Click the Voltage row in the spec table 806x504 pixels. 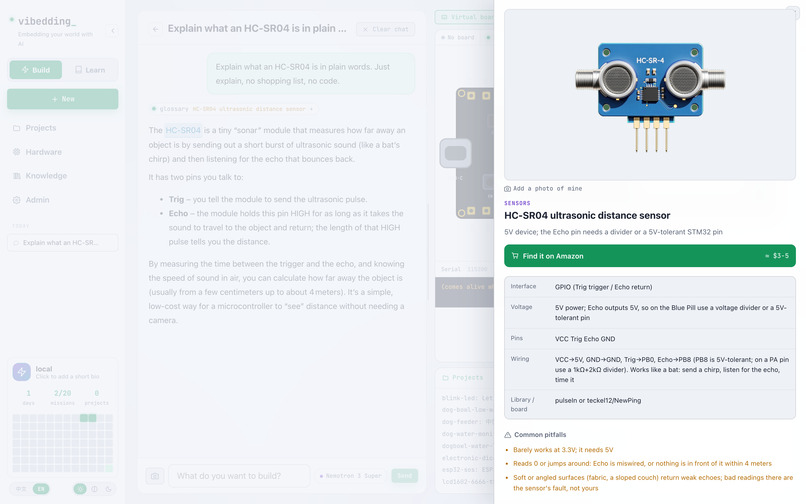650,313
